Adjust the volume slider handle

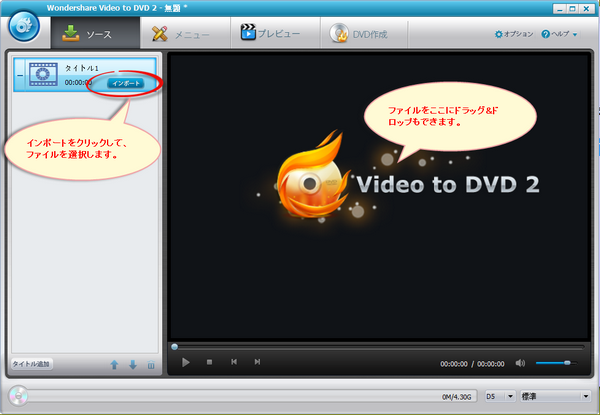(567, 363)
